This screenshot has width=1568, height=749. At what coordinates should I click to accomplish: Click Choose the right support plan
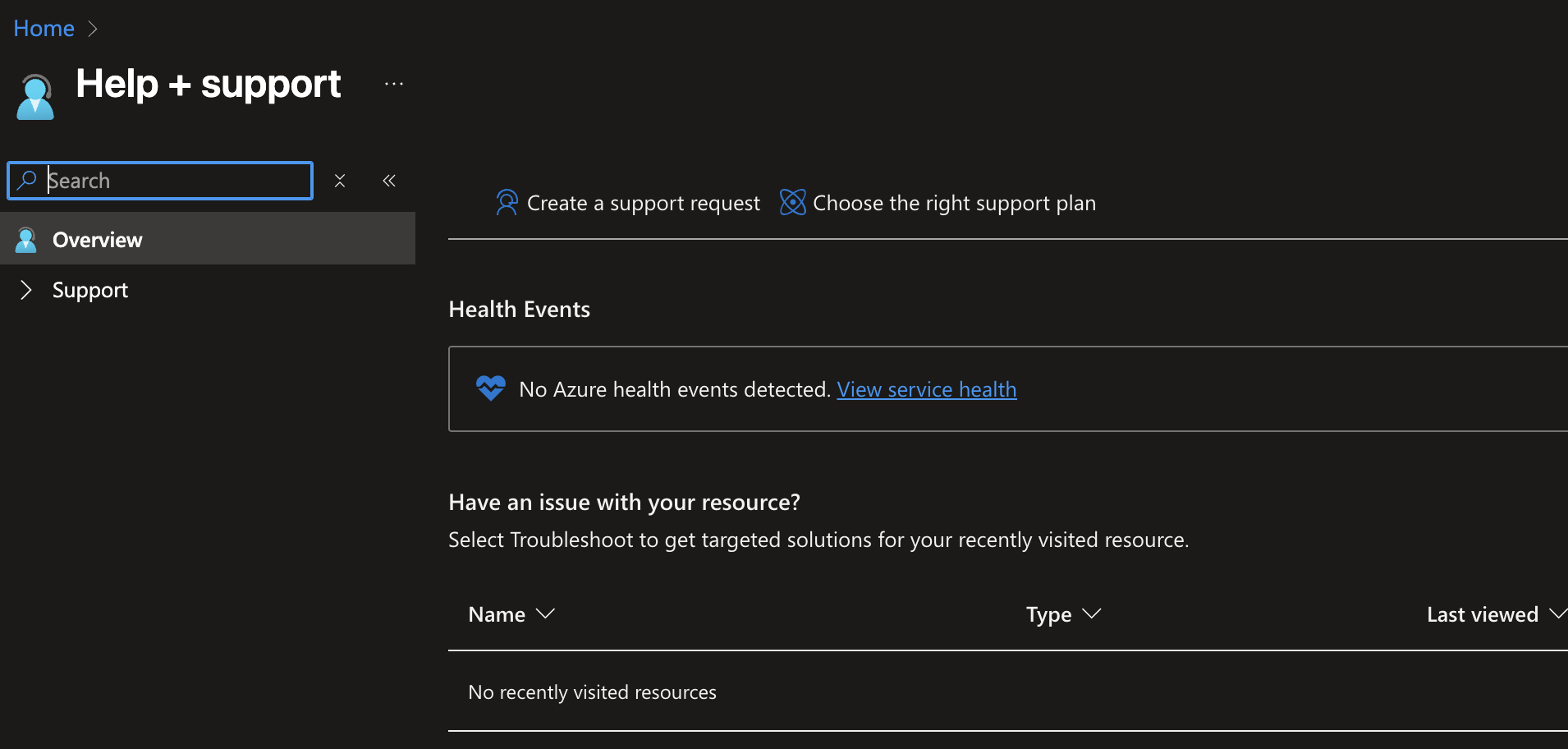point(938,203)
